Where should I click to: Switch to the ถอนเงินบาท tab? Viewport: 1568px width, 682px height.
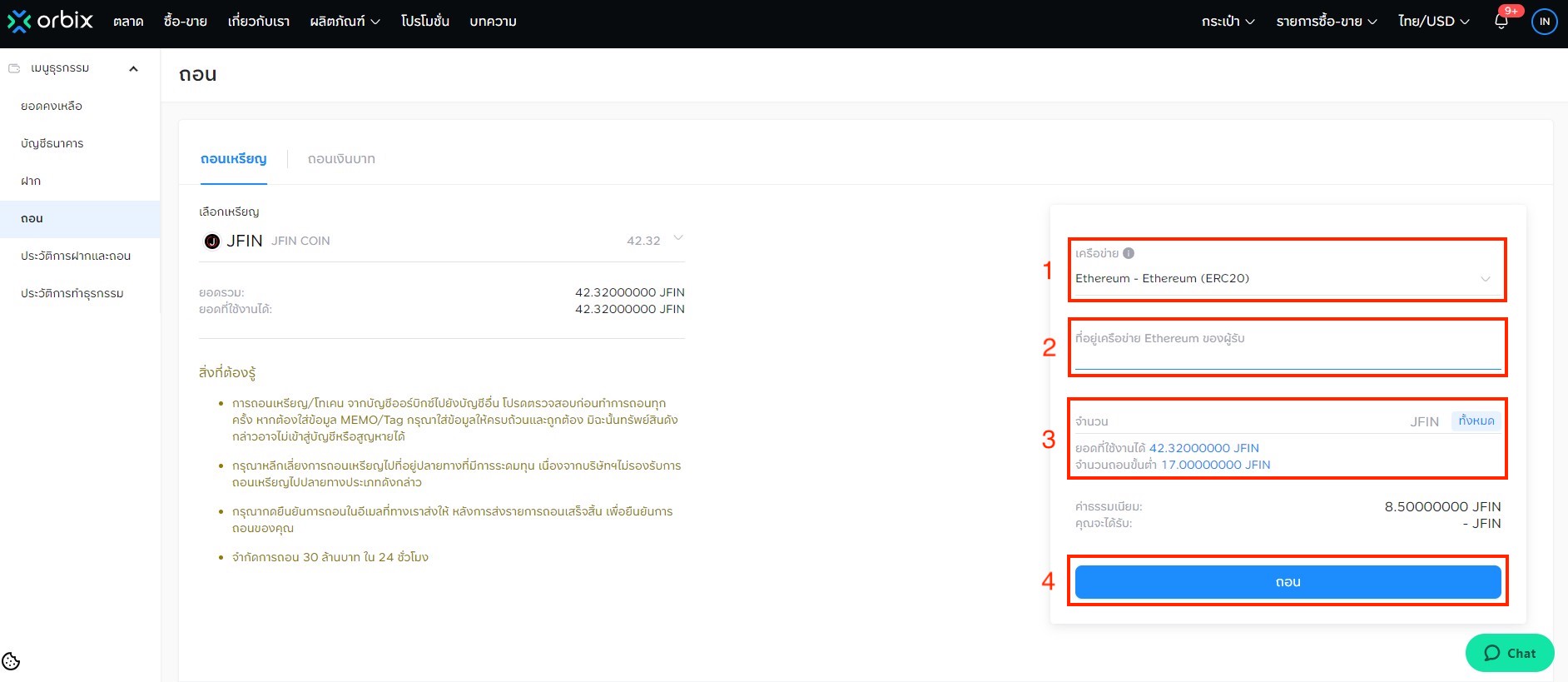point(341,159)
